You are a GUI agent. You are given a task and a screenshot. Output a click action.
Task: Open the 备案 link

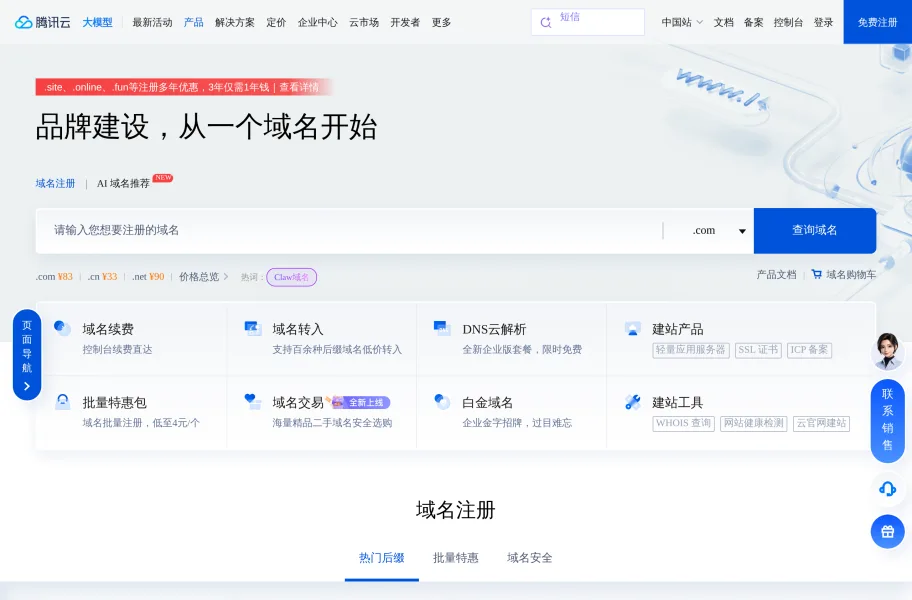753,23
